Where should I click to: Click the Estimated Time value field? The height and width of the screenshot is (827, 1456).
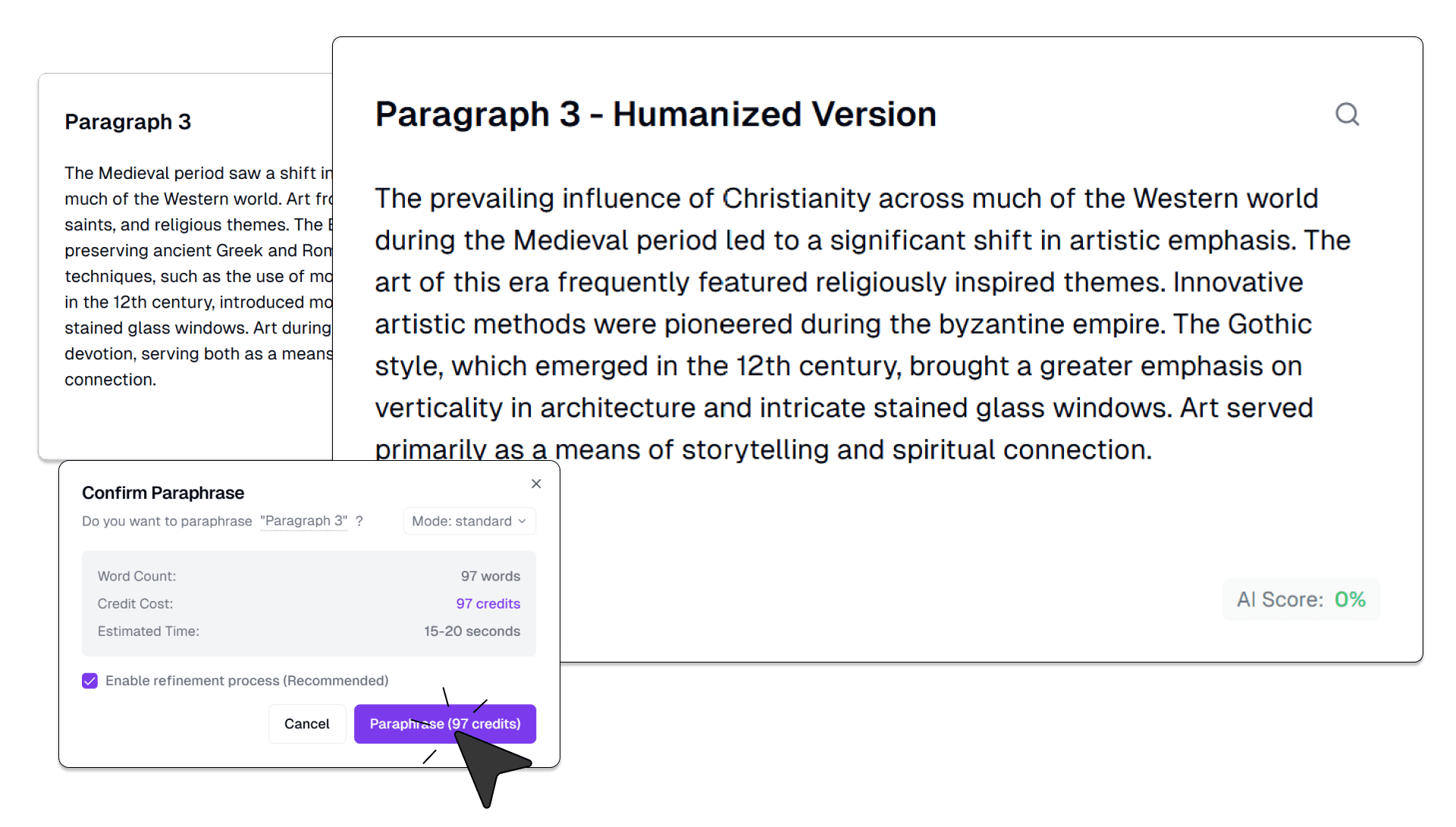pos(472,631)
